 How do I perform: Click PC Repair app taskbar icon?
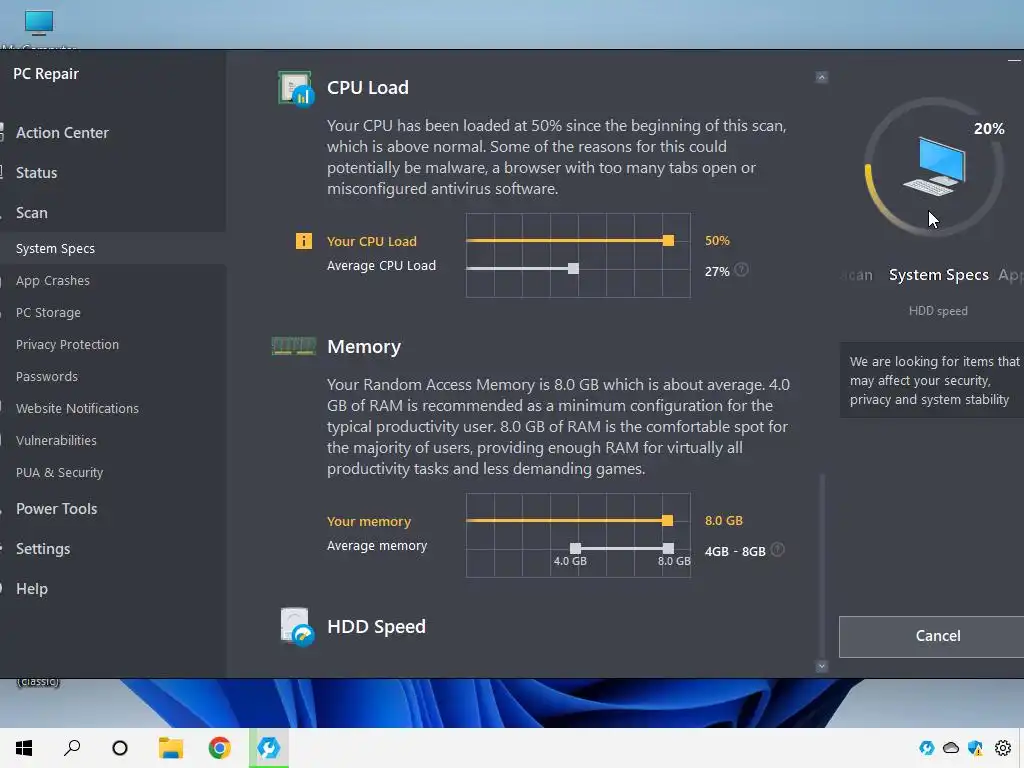(x=268, y=748)
